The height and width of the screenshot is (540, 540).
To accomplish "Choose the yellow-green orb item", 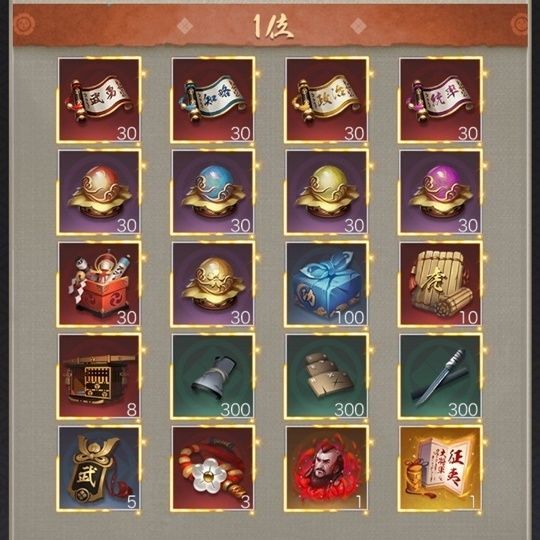I will click(326, 192).
